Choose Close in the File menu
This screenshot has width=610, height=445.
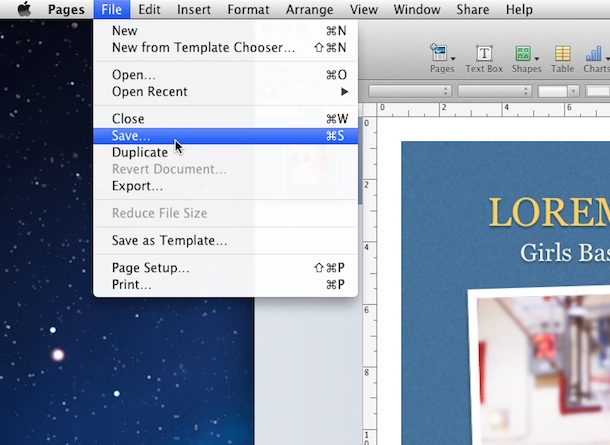[x=225, y=119]
